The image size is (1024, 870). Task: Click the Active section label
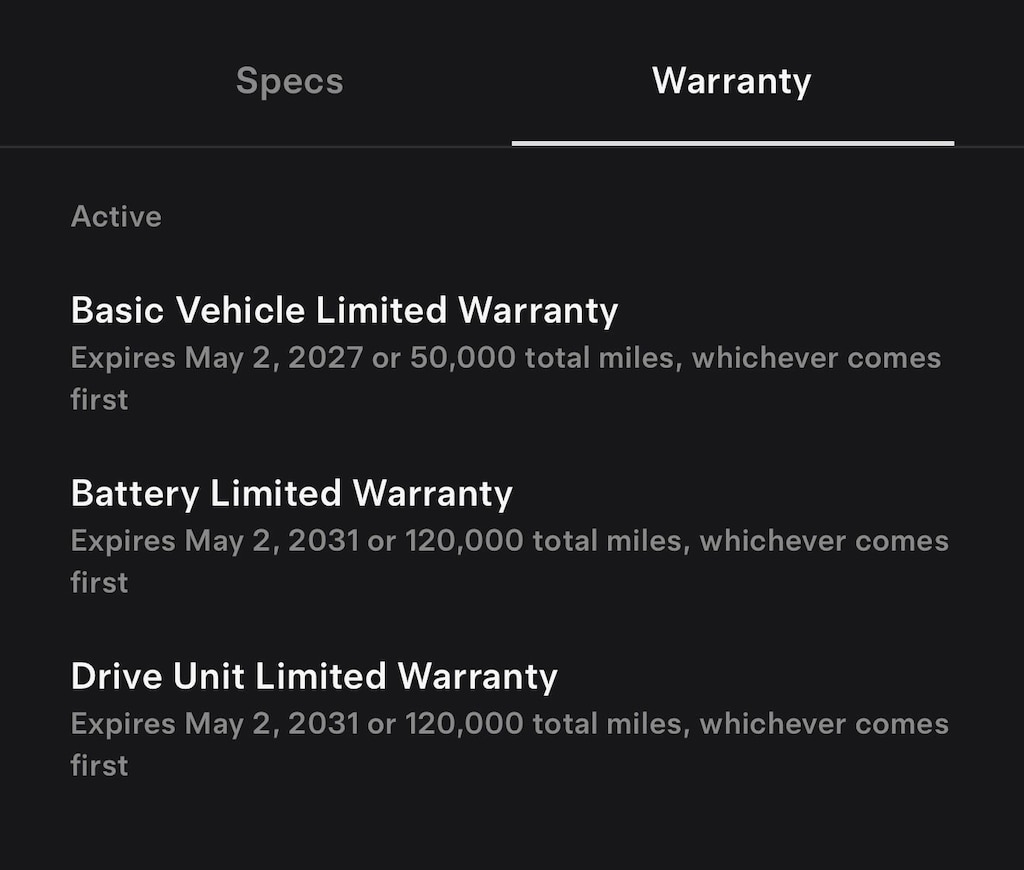[x=116, y=216]
